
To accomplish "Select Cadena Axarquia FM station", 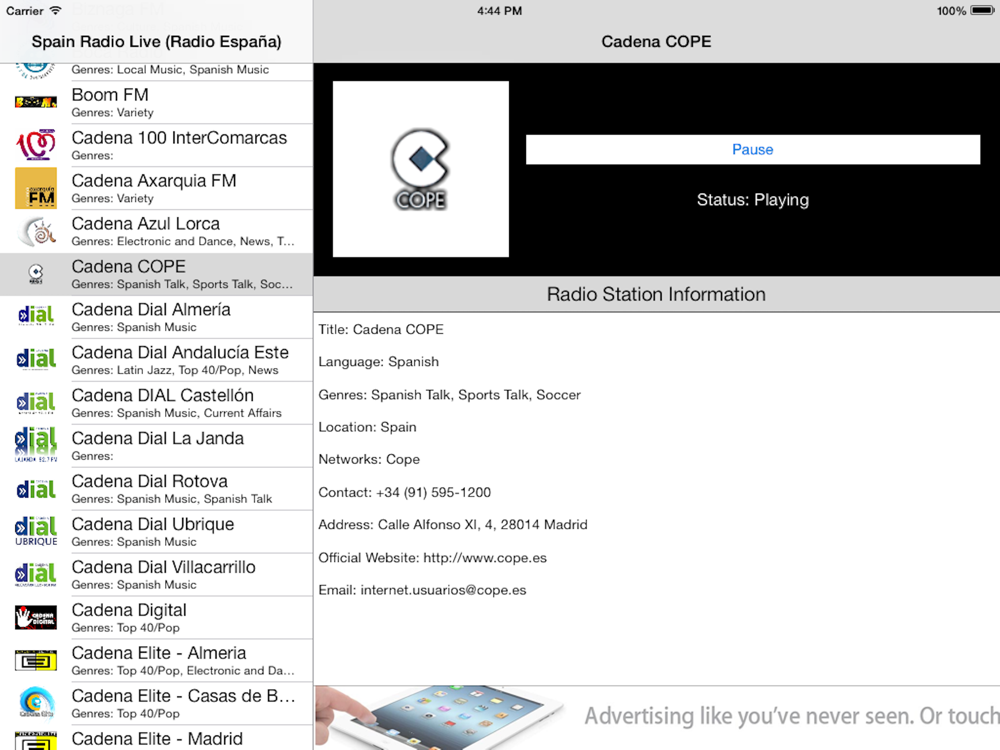I will pos(156,188).
